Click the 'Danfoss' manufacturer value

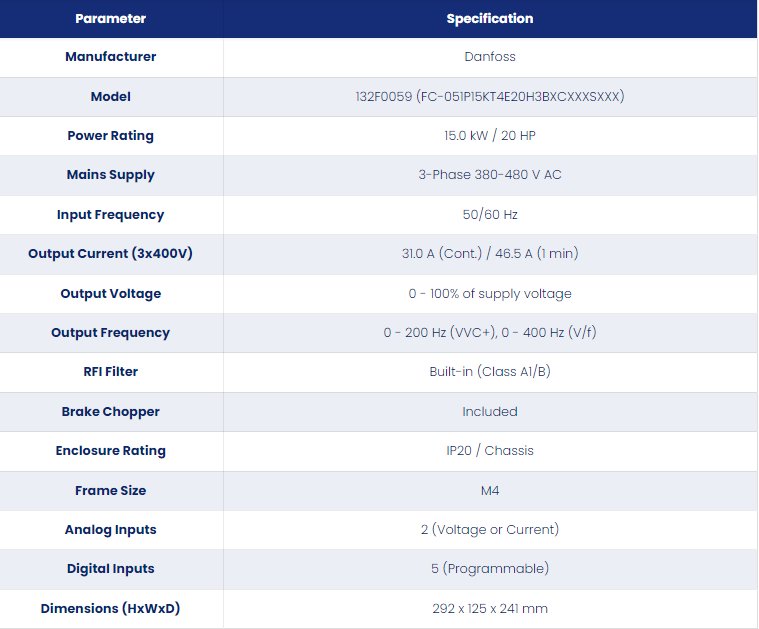489,57
